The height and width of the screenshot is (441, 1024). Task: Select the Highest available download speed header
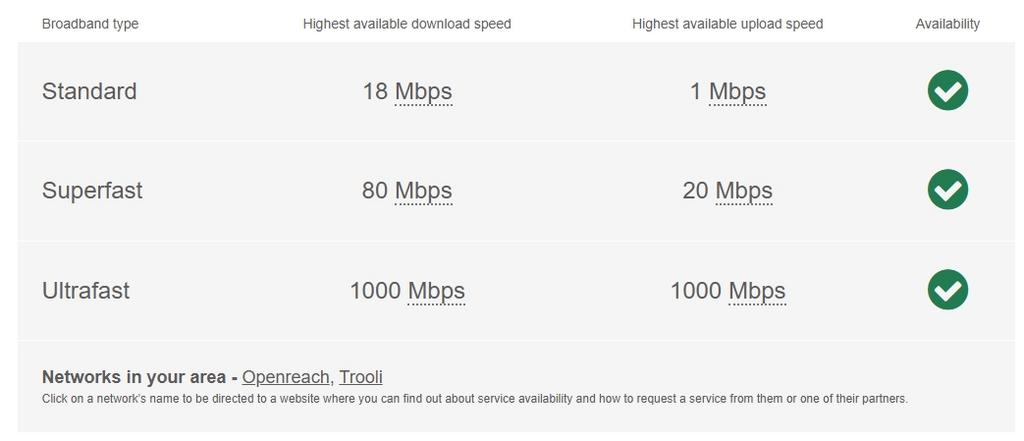tap(407, 24)
